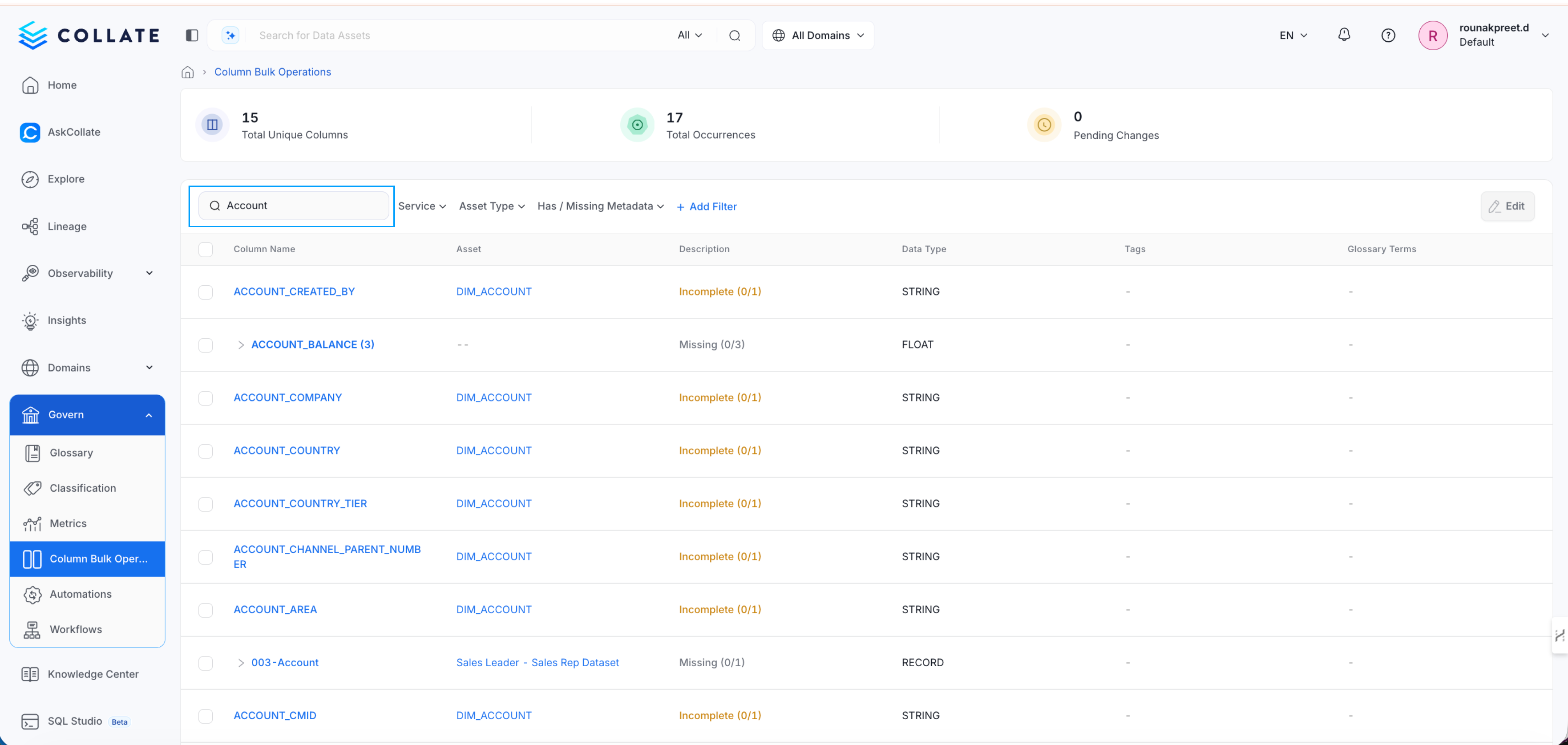Click the Edit button above the table

point(1508,206)
